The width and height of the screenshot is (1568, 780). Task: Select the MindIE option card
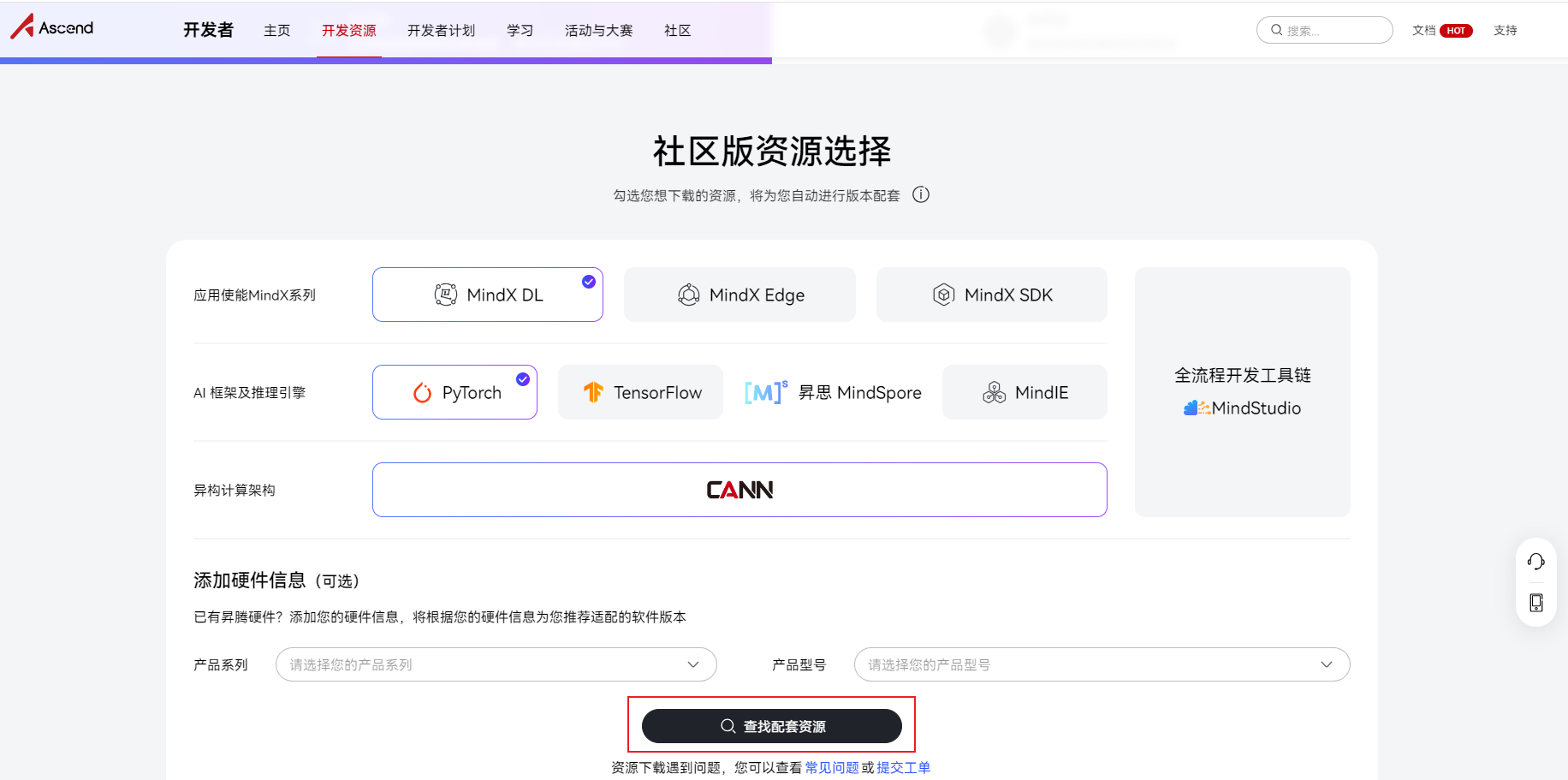coord(1025,392)
